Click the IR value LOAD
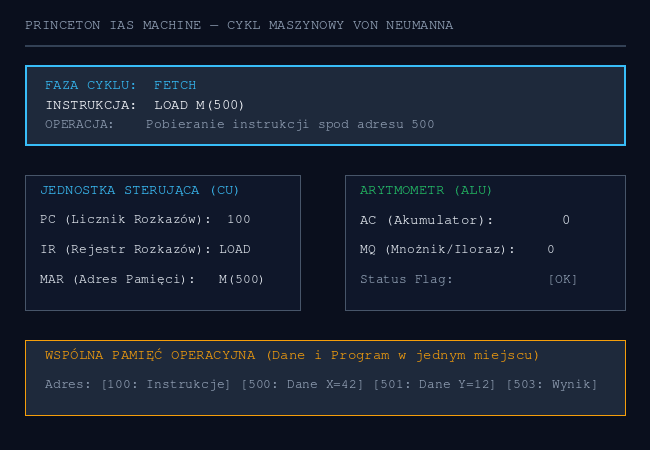 [235, 249]
